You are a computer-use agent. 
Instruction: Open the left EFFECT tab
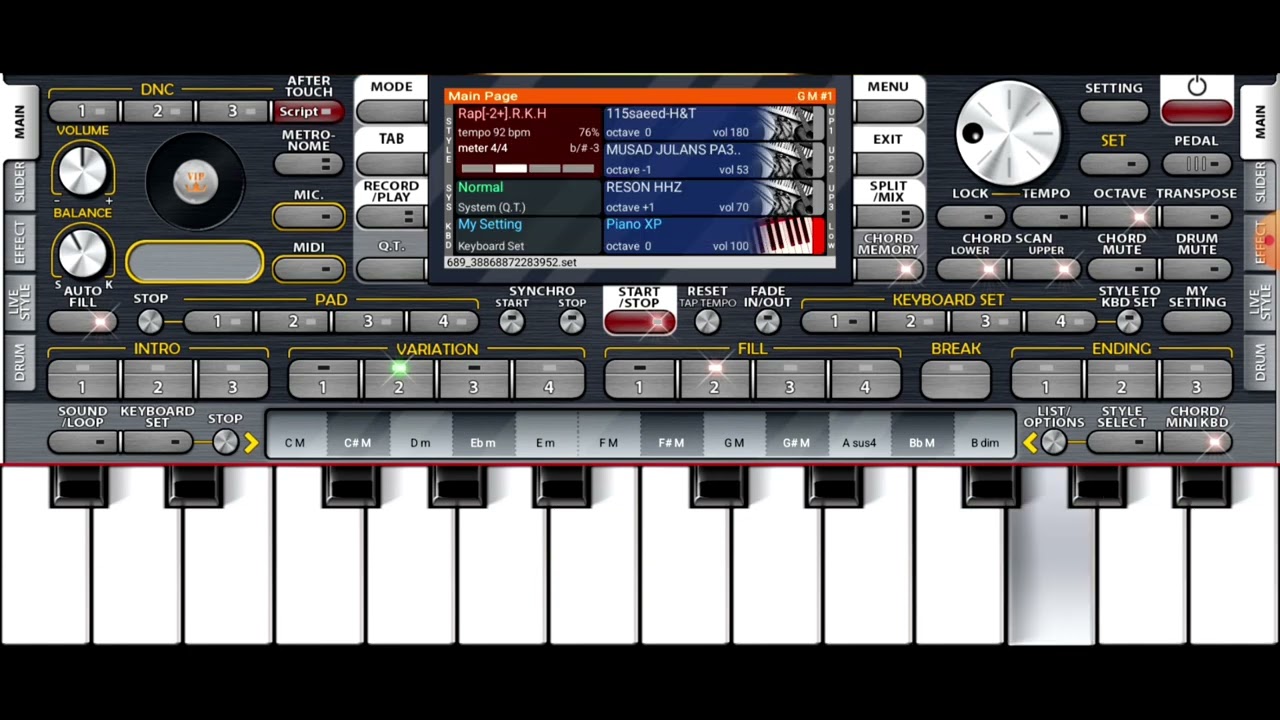tap(19, 243)
